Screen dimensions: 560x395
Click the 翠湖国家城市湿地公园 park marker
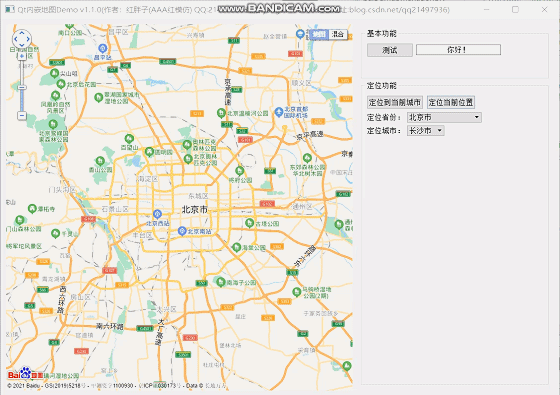(99, 97)
